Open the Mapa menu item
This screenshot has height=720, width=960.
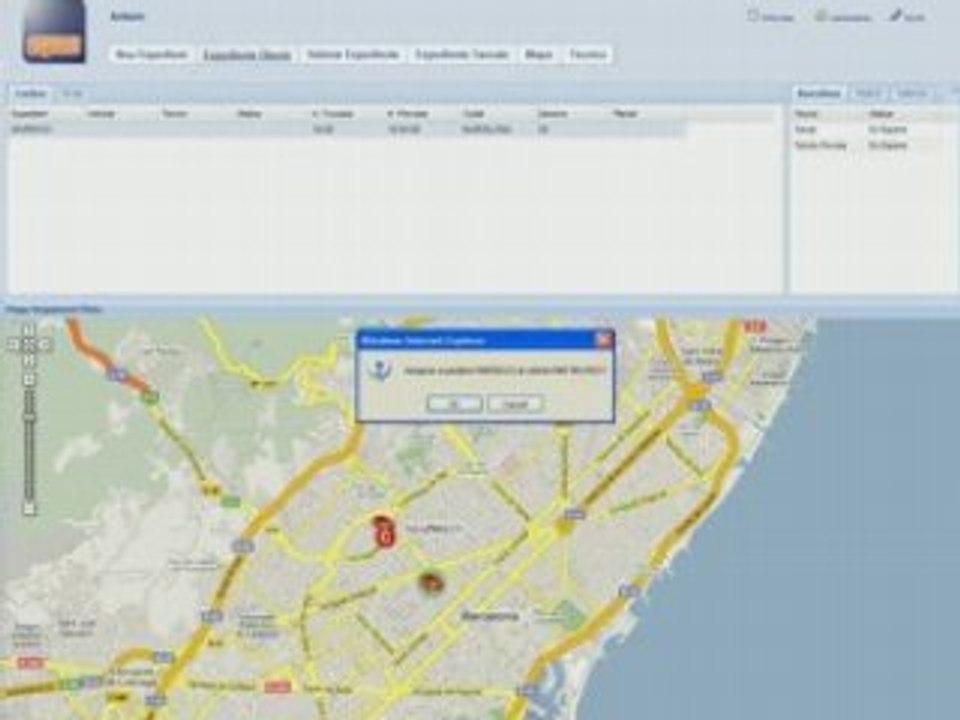tap(539, 54)
